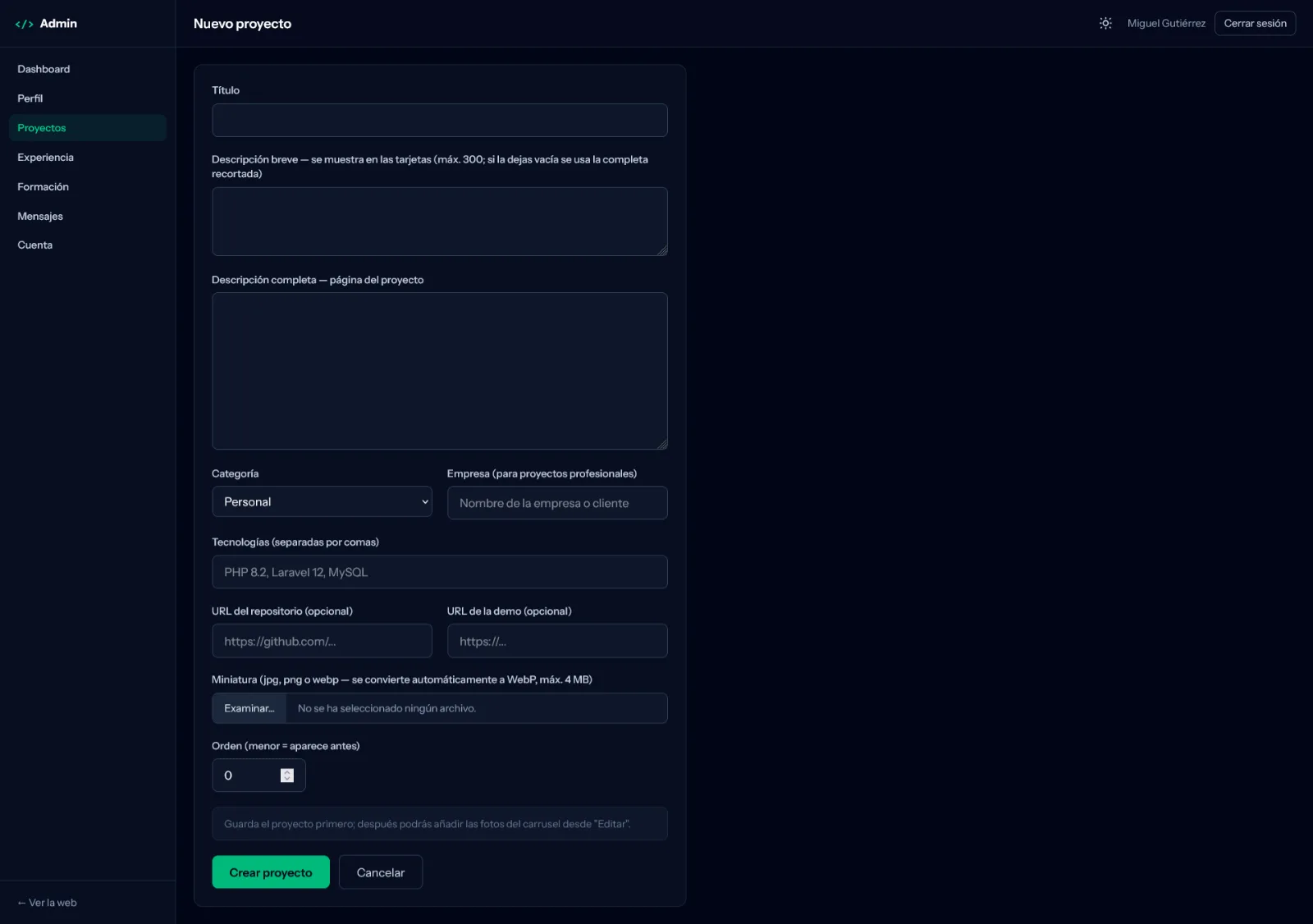Focus the Título input field

(x=440, y=120)
